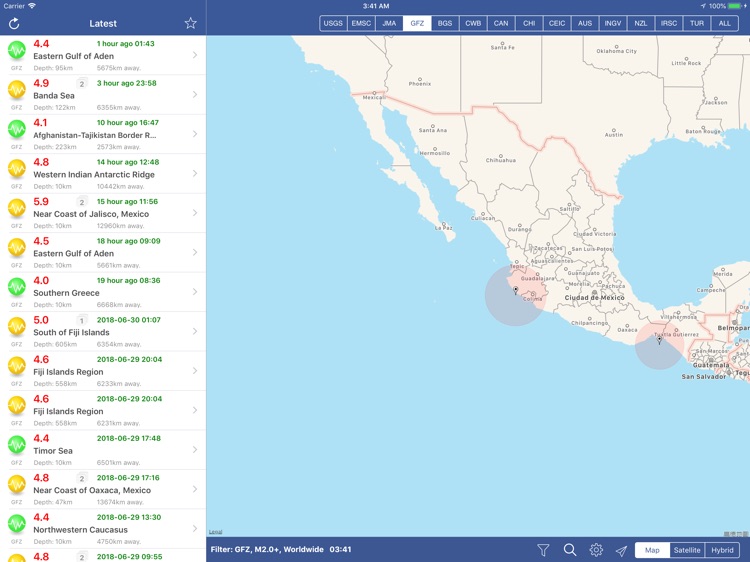Click the Banda Sea seismic wave icon
750x562 pixels.
pos(17,89)
